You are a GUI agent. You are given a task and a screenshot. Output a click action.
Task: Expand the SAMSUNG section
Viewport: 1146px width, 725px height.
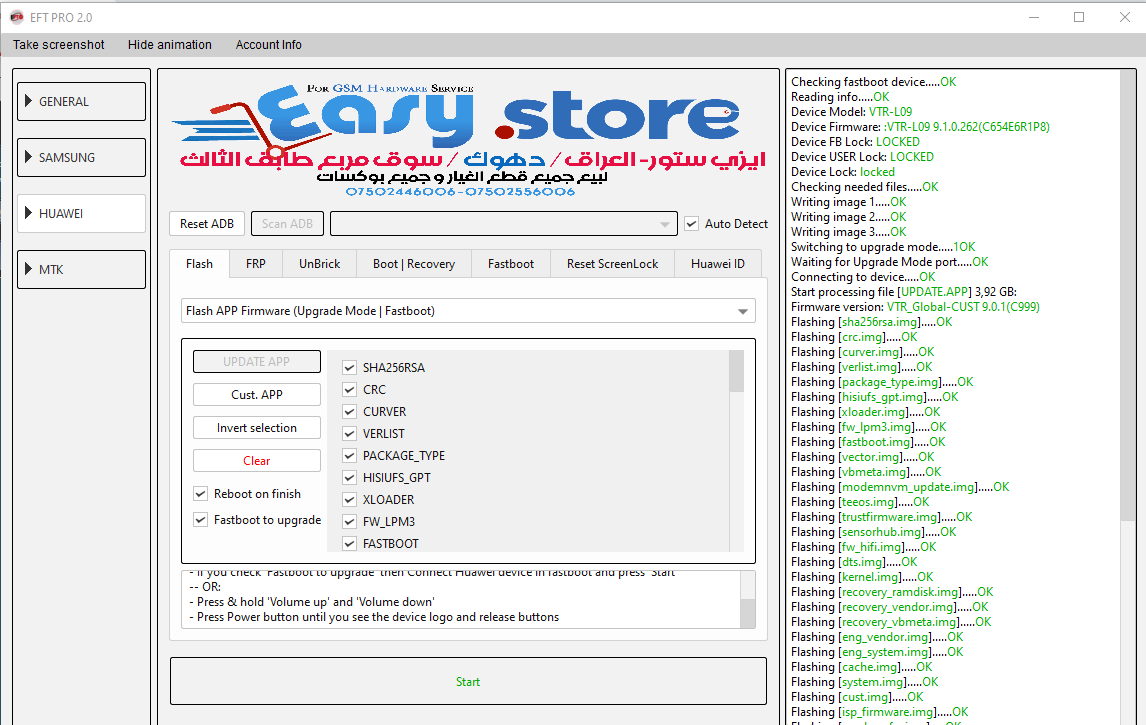coord(81,157)
